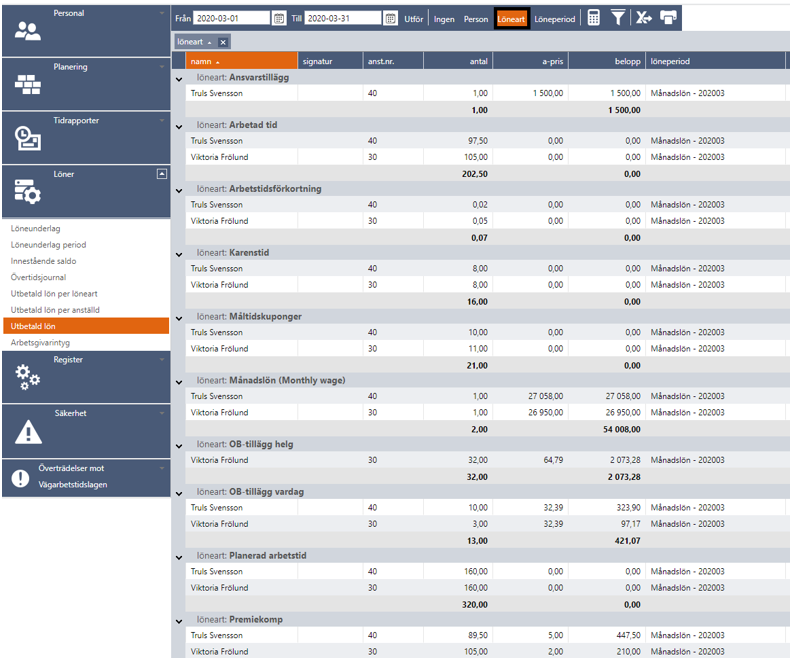This screenshot has height=658, width=802.
Task: Collapse the Måltidskuponger group
Action: [179, 319]
